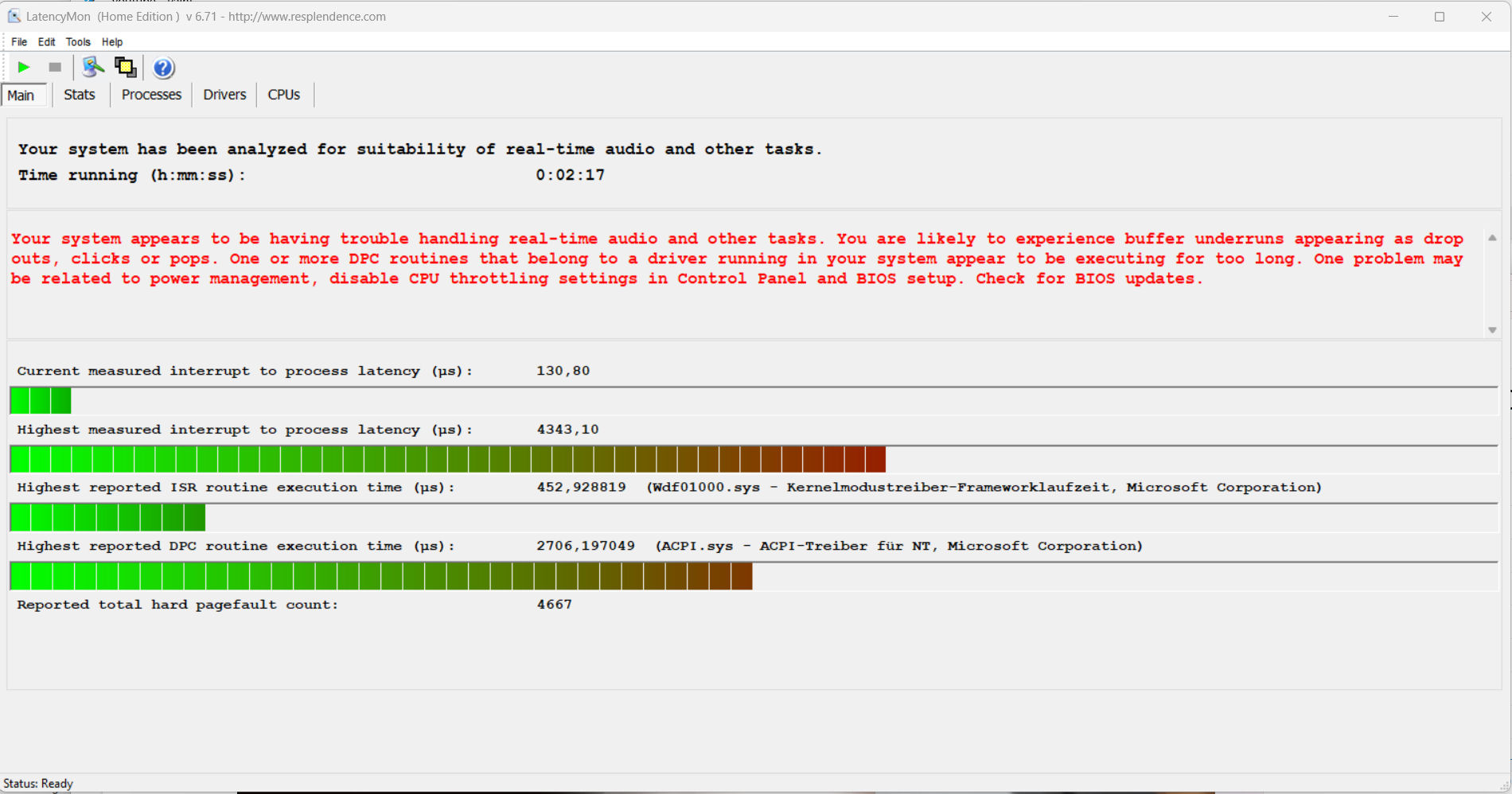Start the latency monitor with the green play icon
The image size is (1512, 794).
pyautogui.click(x=23, y=68)
